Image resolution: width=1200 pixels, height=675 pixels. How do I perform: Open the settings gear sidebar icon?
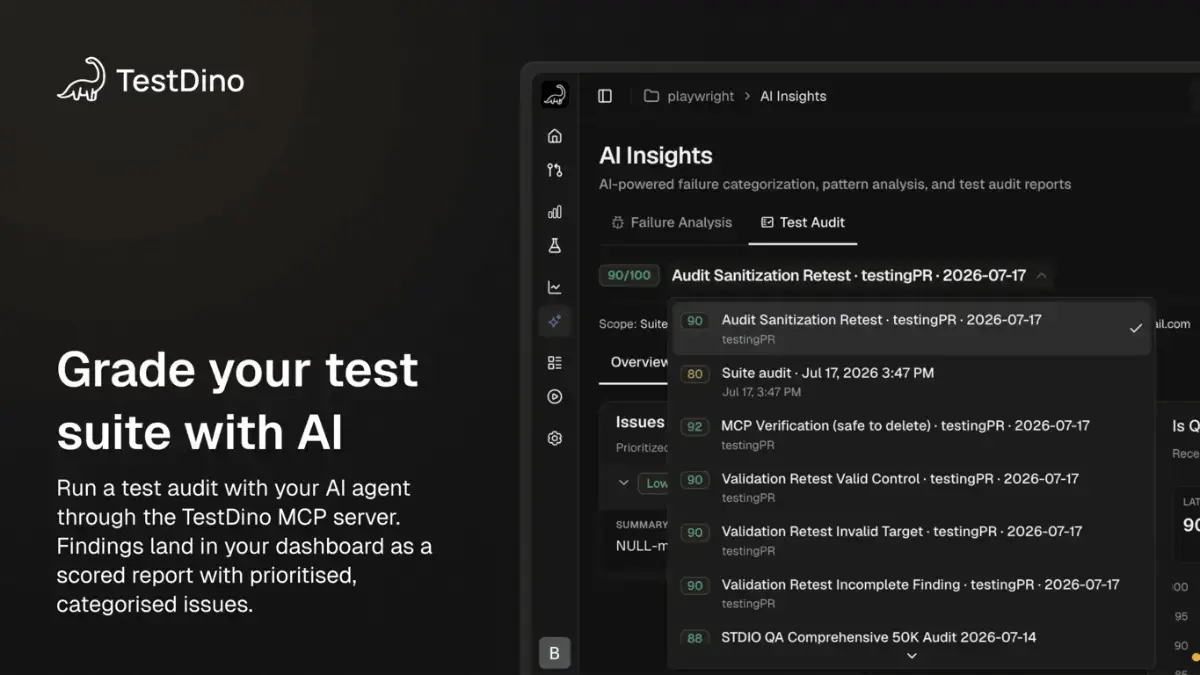(555, 438)
